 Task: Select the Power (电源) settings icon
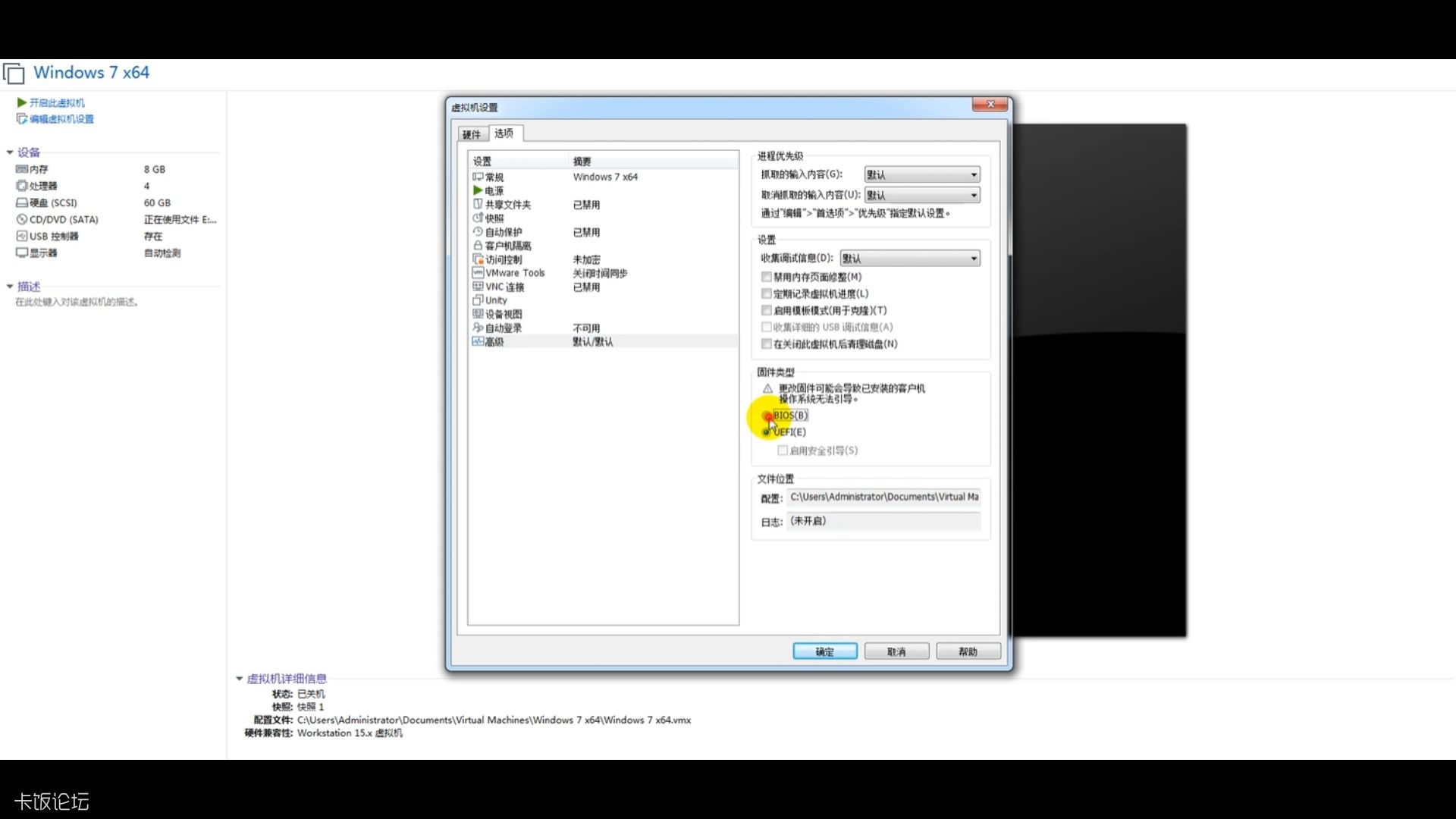(478, 190)
